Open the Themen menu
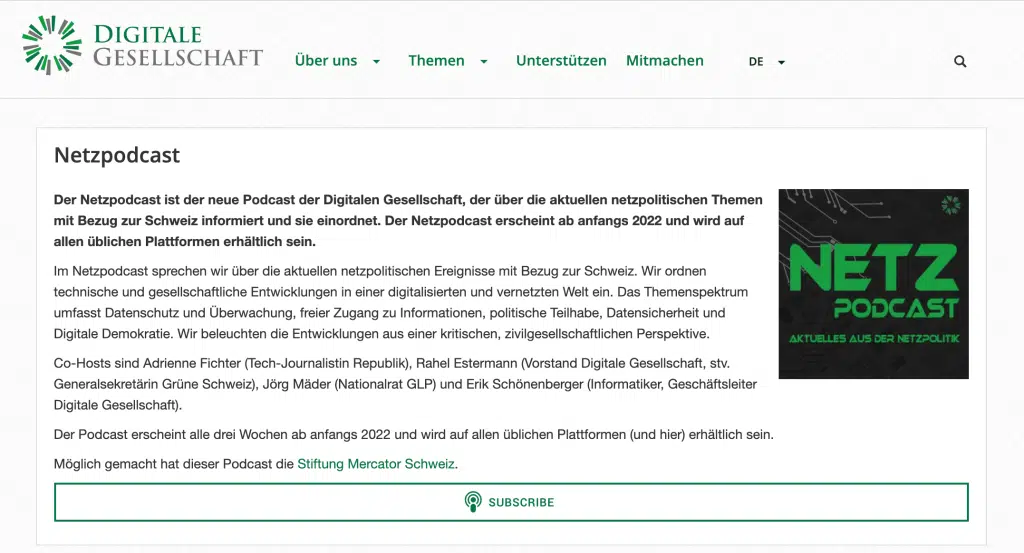The width and height of the screenshot is (1024, 553). pyautogui.click(x=436, y=61)
